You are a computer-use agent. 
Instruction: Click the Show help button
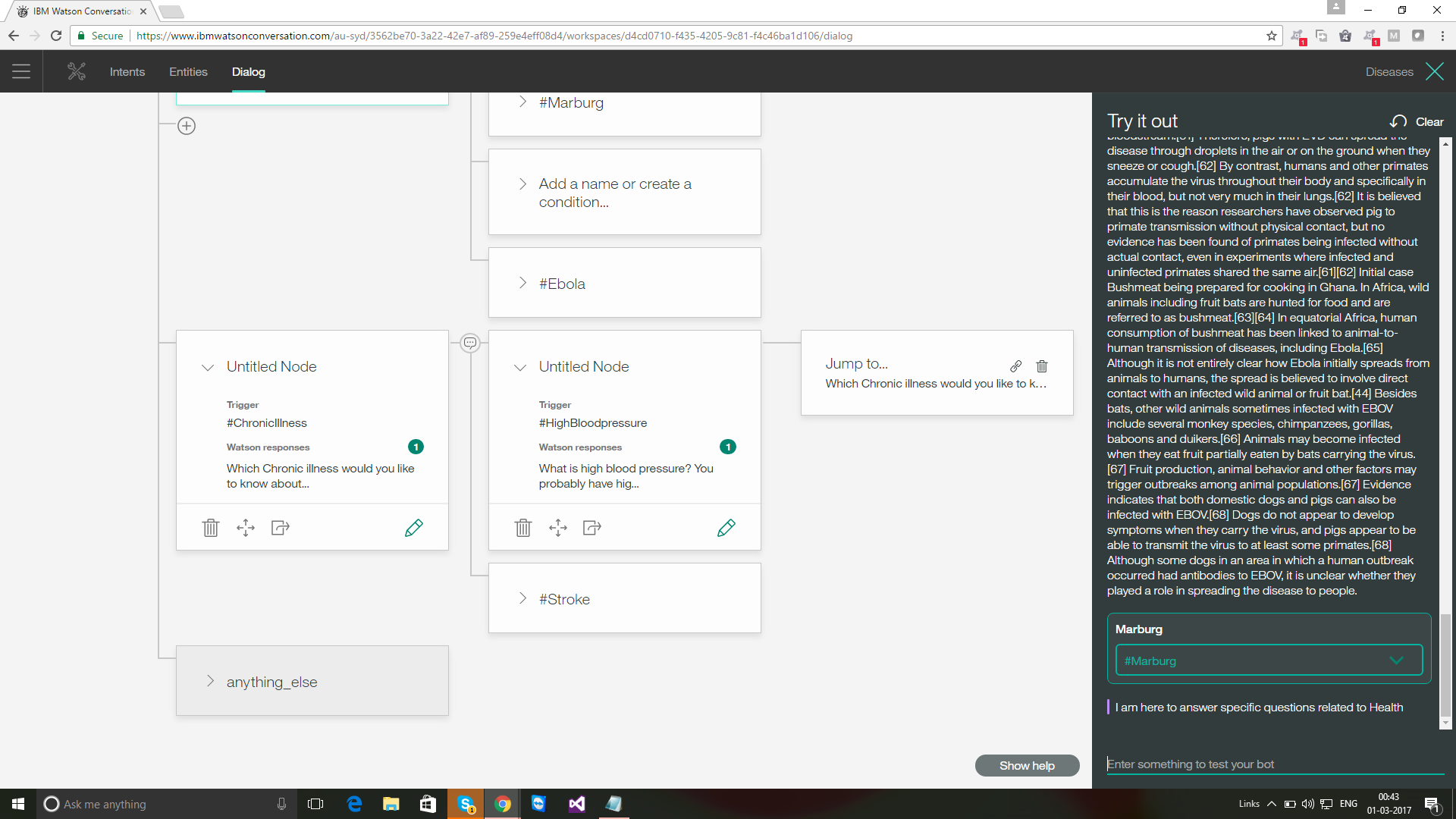coord(1027,766)
